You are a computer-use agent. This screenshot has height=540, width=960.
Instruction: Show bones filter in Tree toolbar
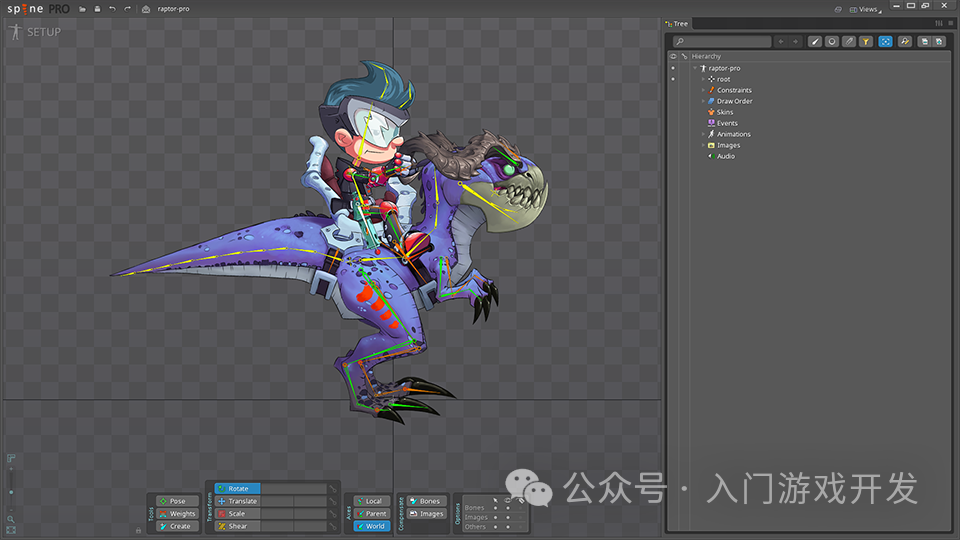[814, 42]
